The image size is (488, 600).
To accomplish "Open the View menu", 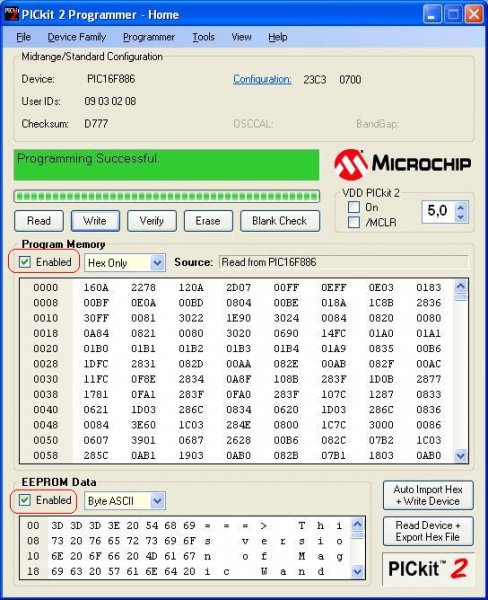I will [x=242, y=37].
